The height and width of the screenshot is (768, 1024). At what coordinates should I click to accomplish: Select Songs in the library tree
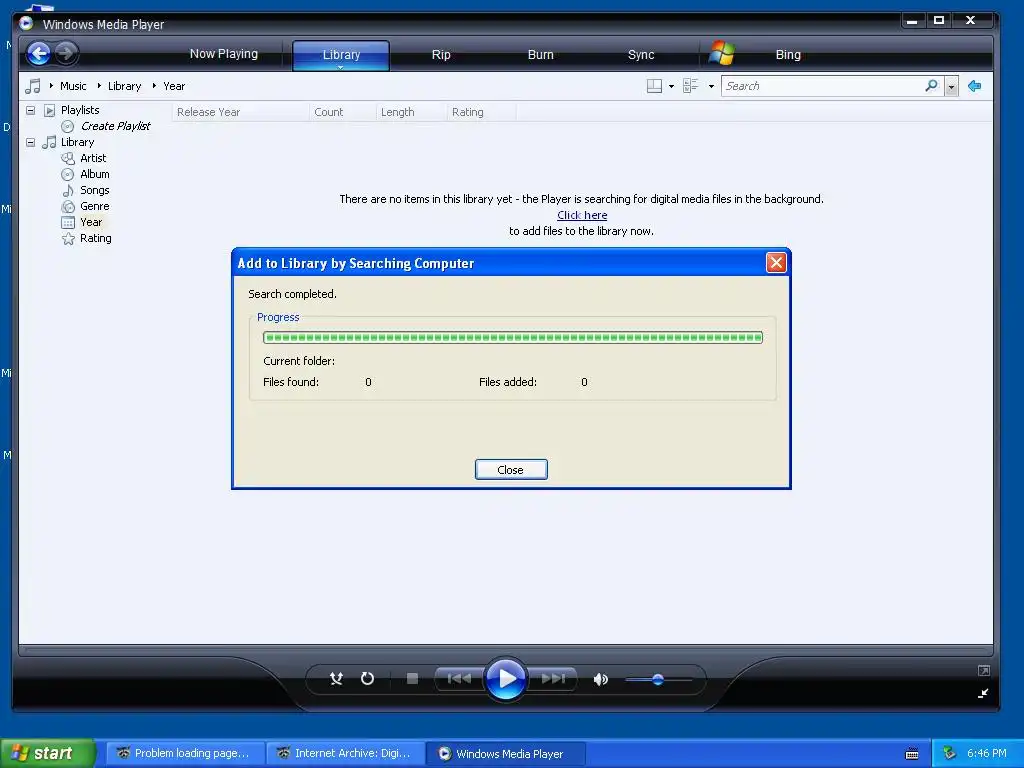pos(95,190)
